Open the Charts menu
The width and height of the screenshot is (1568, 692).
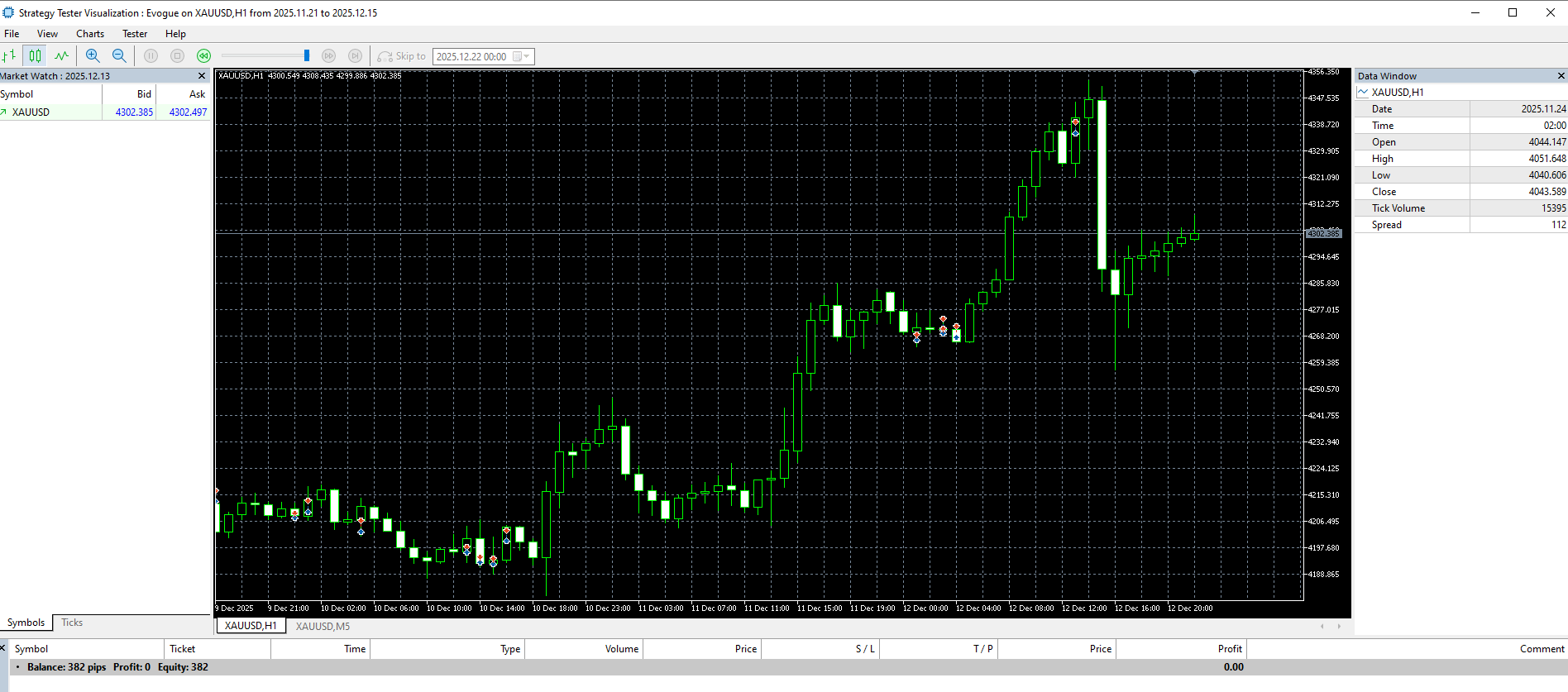pyautogui.click(x=90, y=34)
